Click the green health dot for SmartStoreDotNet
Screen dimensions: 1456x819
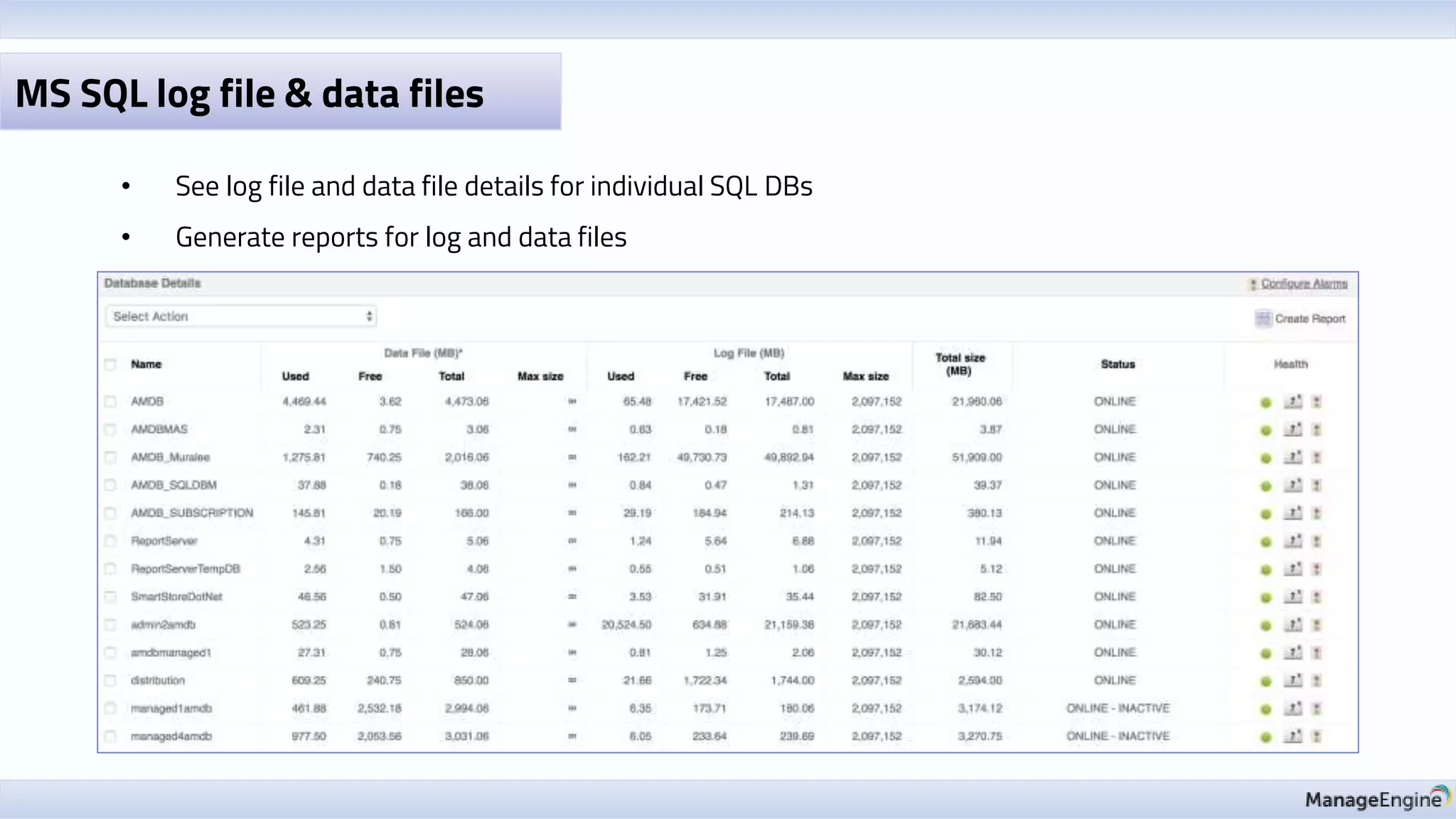(x=1265, y=598)
